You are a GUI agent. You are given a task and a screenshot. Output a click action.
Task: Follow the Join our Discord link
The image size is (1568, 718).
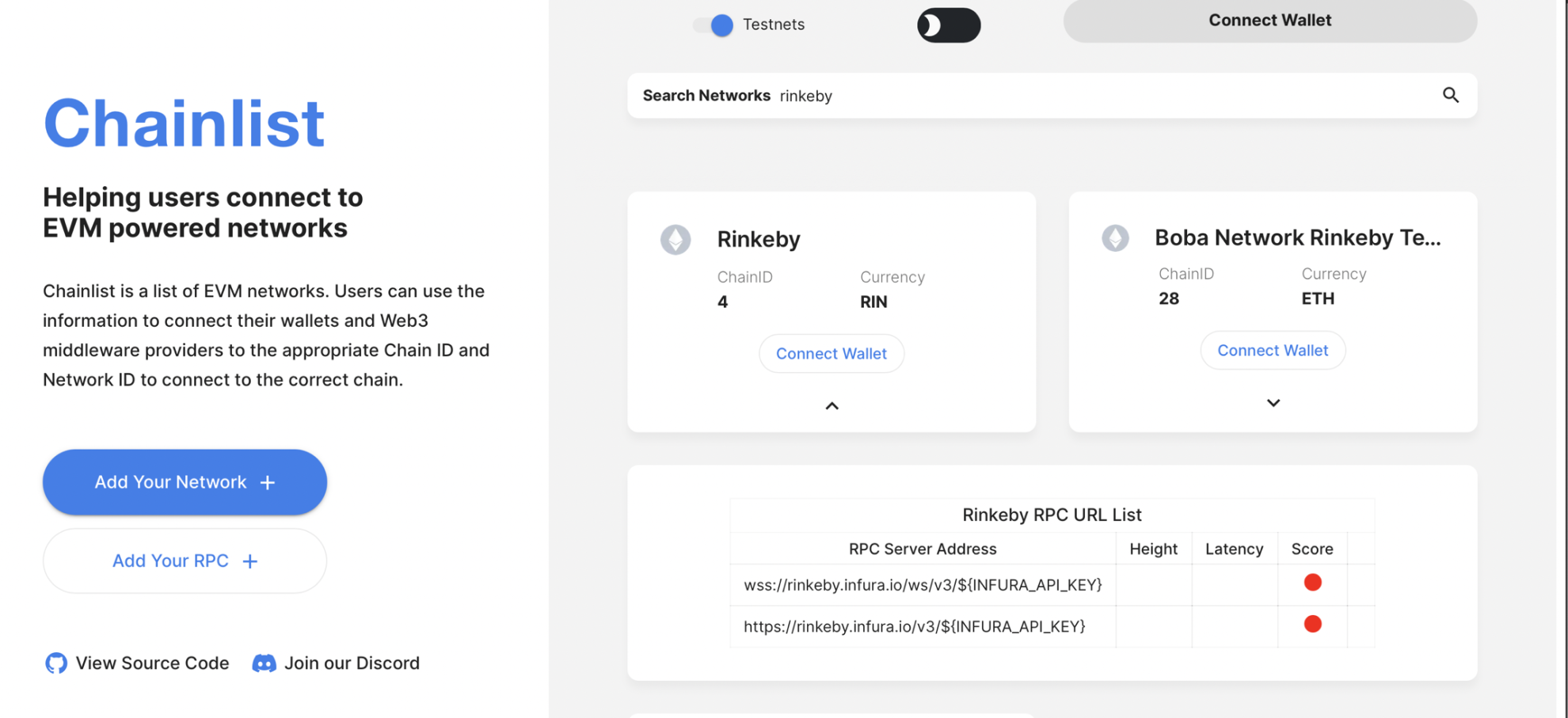click(352, 663)
